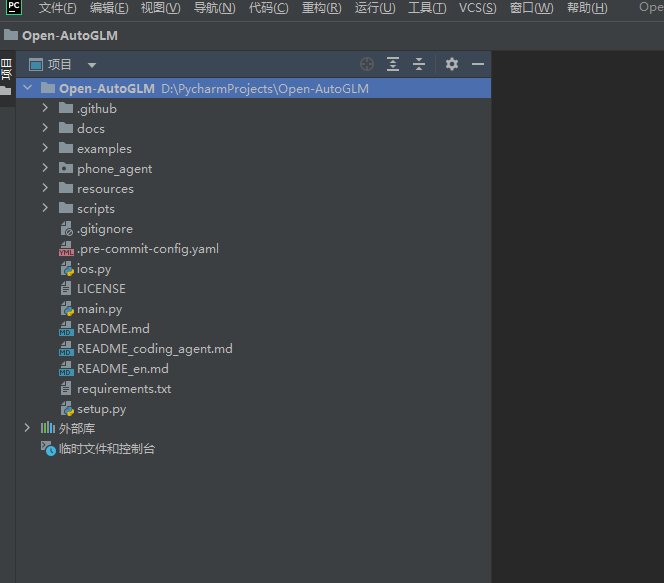Screen dimensions: 664x583
Task: Select requirements.txt file
Action: tap(123, 389)
